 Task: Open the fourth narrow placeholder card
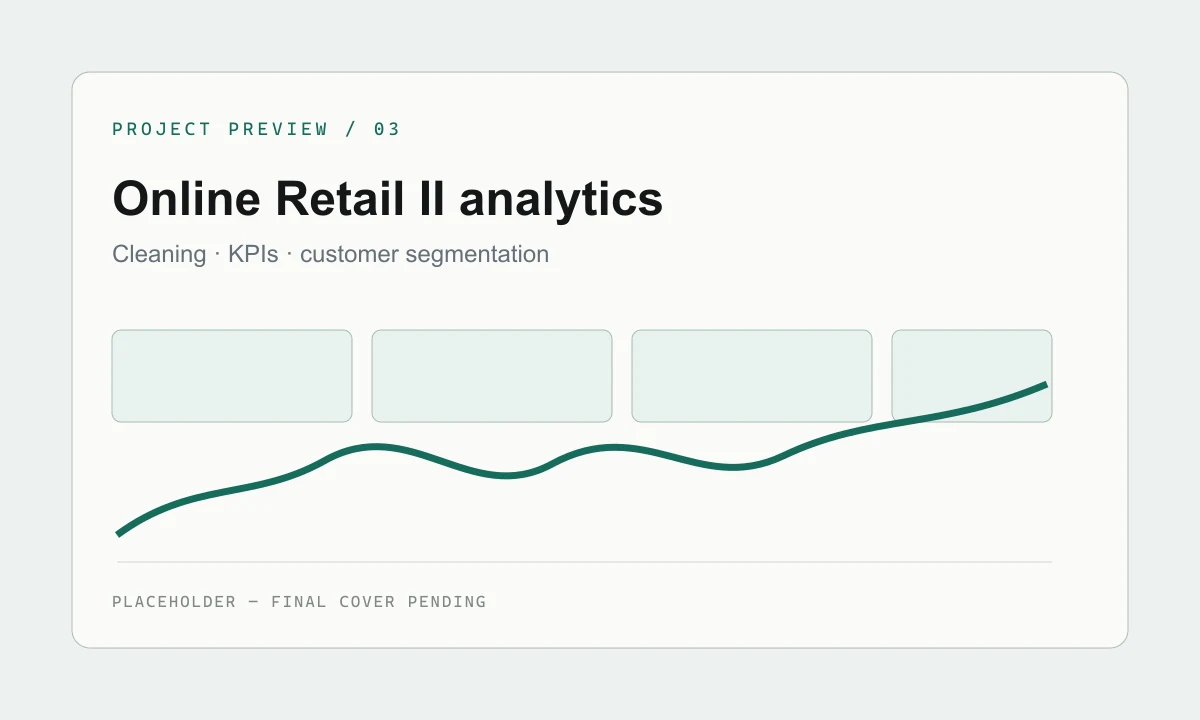(972, 376)
